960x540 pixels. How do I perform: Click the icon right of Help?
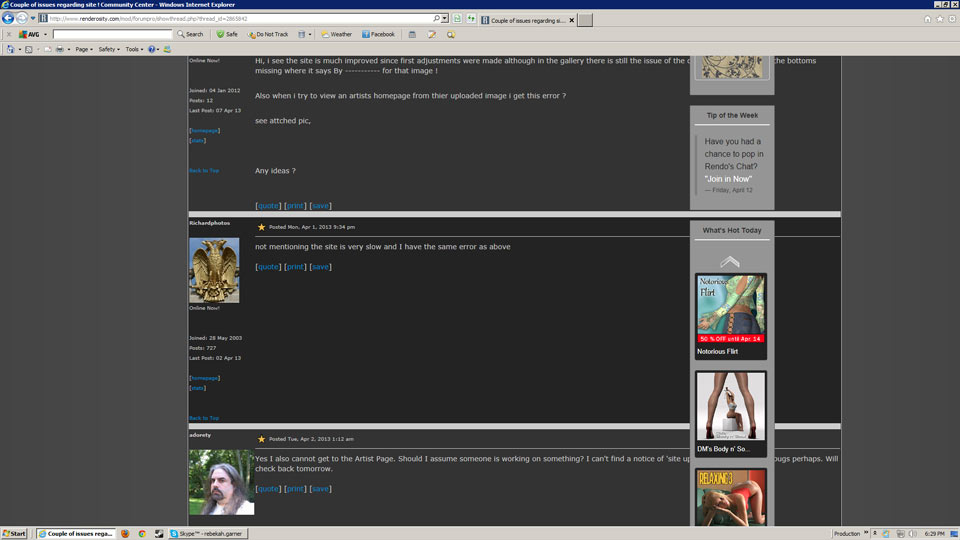167,49
